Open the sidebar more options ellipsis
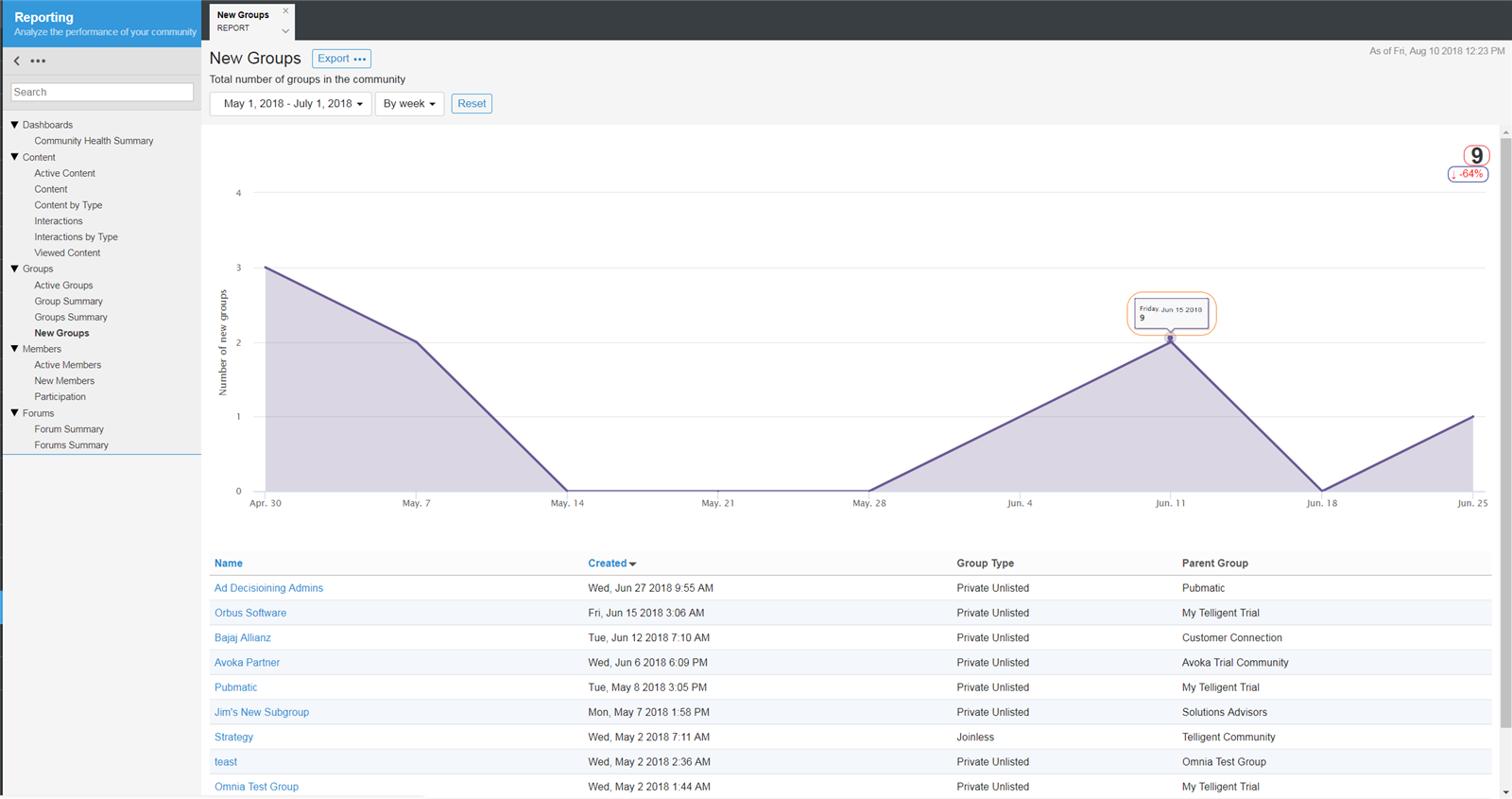This screenshot has height=799, width=1512. click(38, 61)
